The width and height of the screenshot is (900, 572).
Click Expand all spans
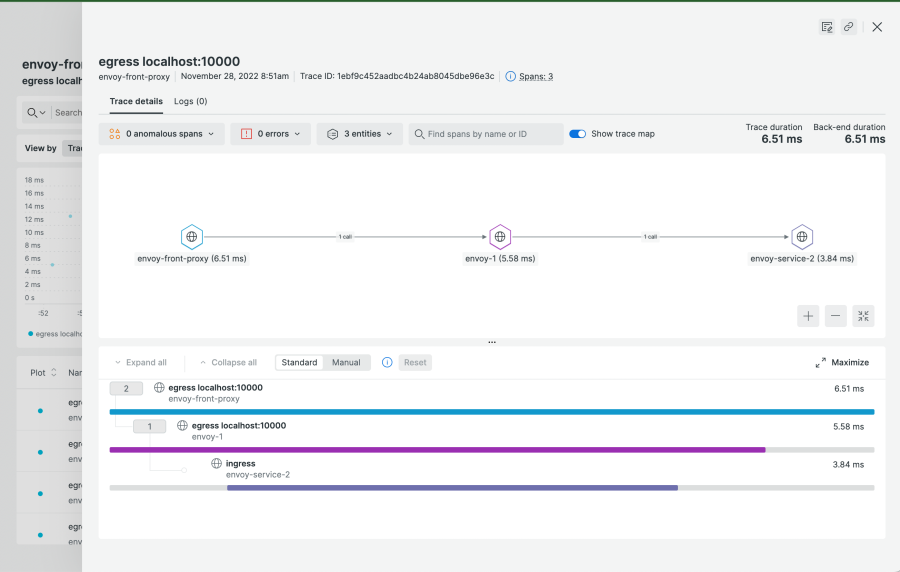pos(141,363)
